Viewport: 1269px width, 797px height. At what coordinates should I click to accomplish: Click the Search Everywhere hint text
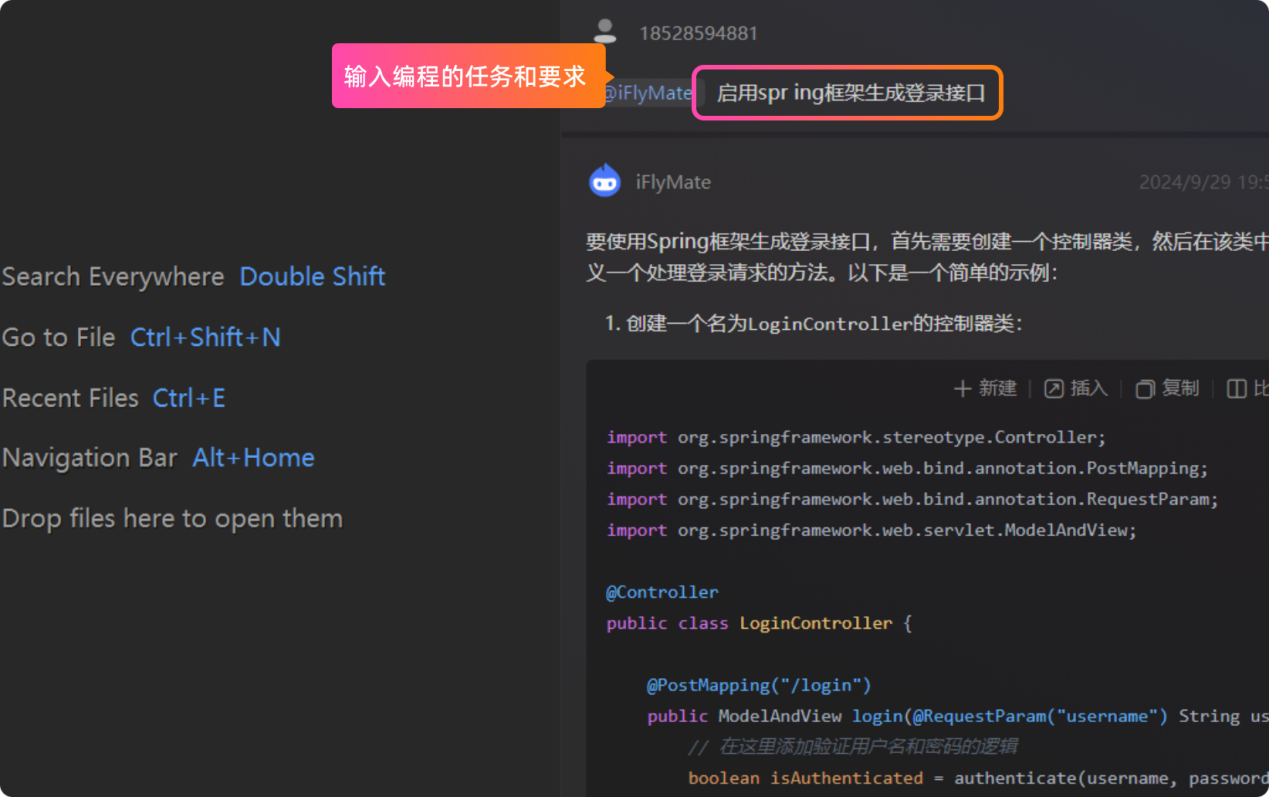coord(113,276)
